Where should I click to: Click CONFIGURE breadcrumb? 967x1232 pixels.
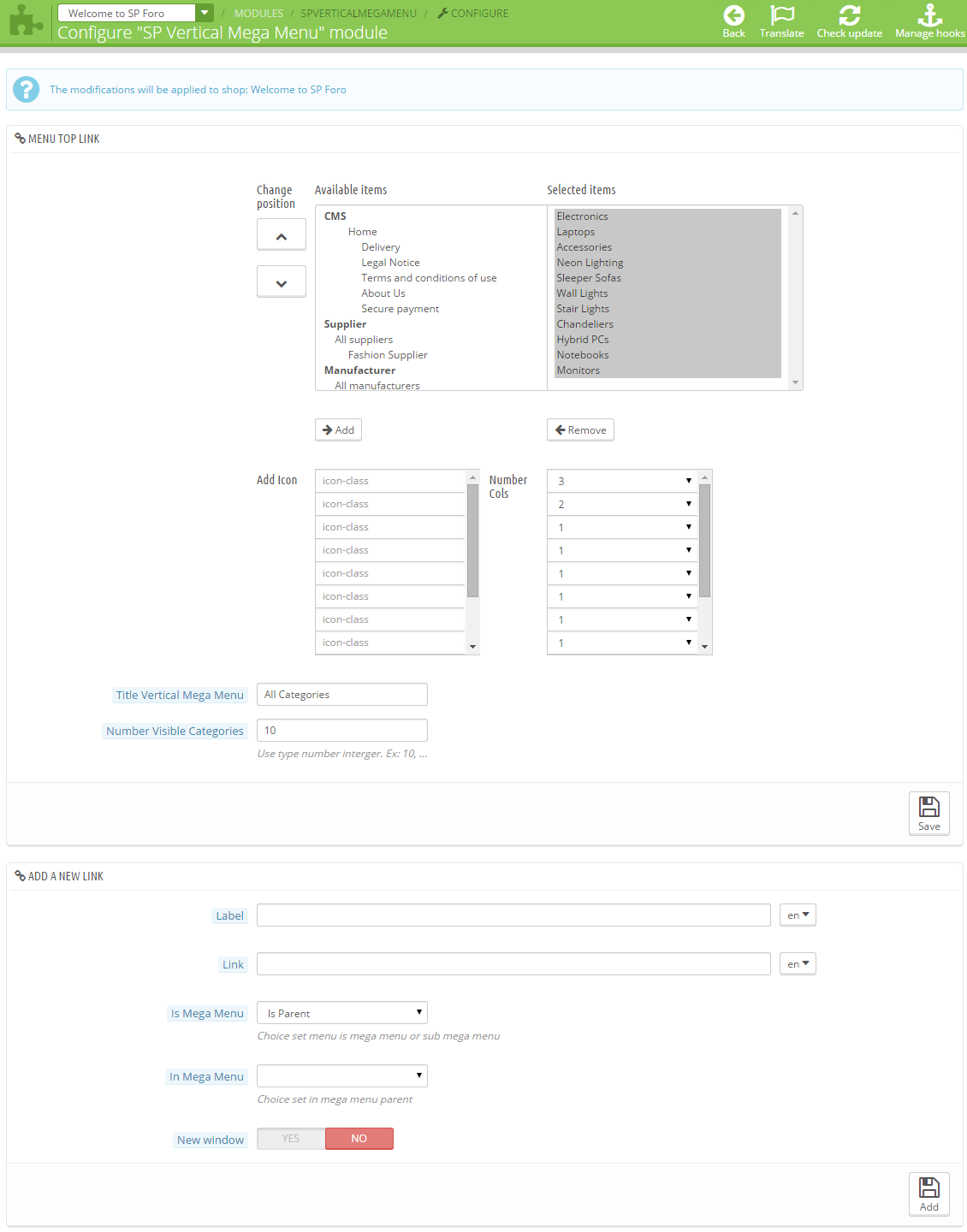[x=472, y=14]
